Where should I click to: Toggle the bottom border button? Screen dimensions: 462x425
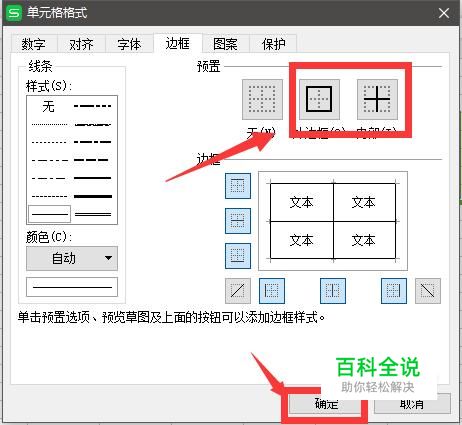[238, 256]
